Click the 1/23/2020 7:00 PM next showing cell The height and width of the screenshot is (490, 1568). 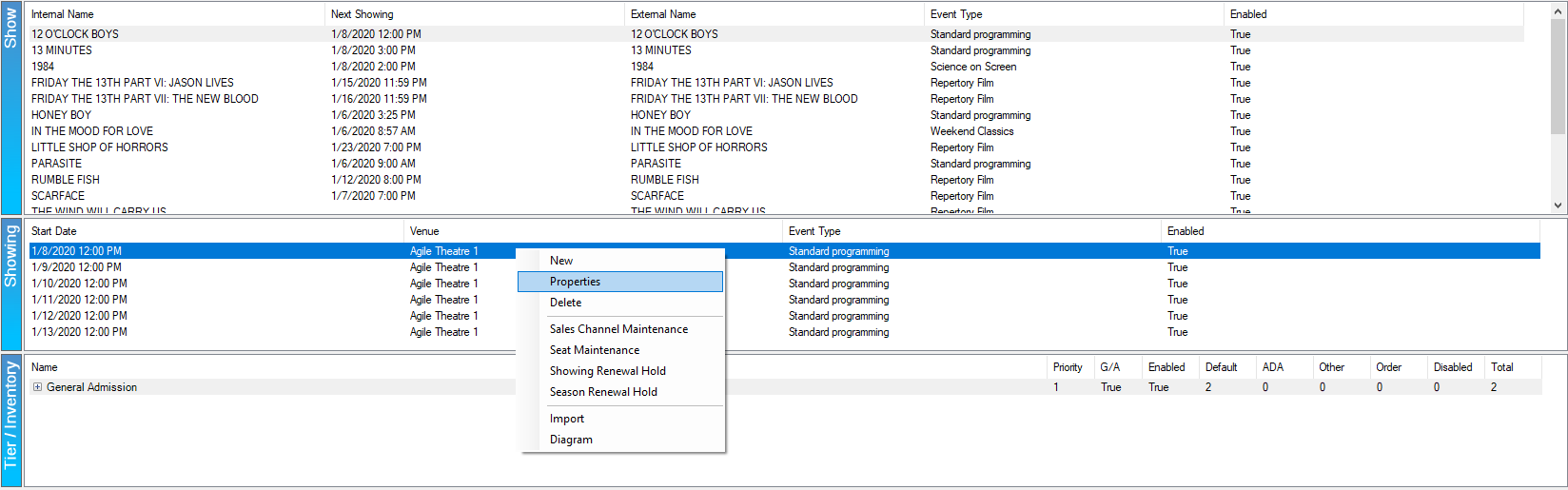pyautogui.click(x=376, y=147)
